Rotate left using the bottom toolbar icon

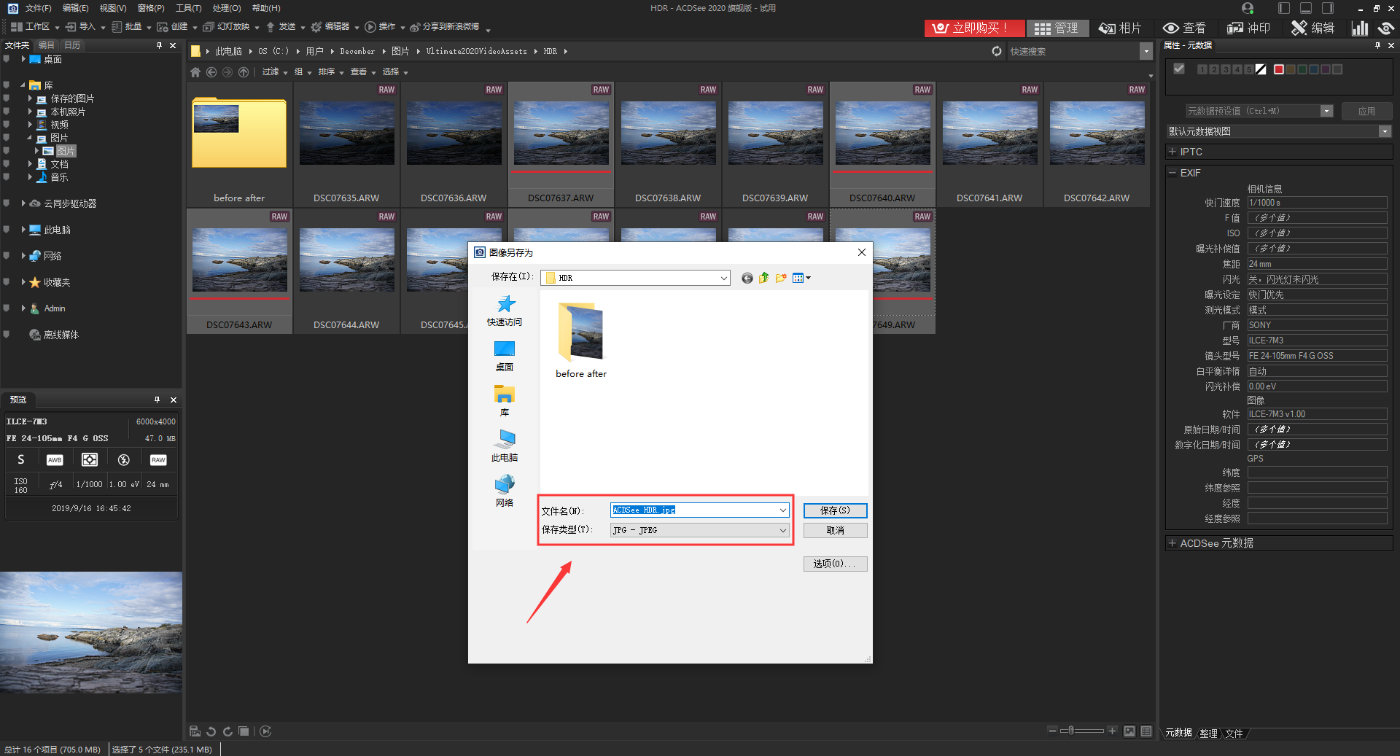point(212,731)
